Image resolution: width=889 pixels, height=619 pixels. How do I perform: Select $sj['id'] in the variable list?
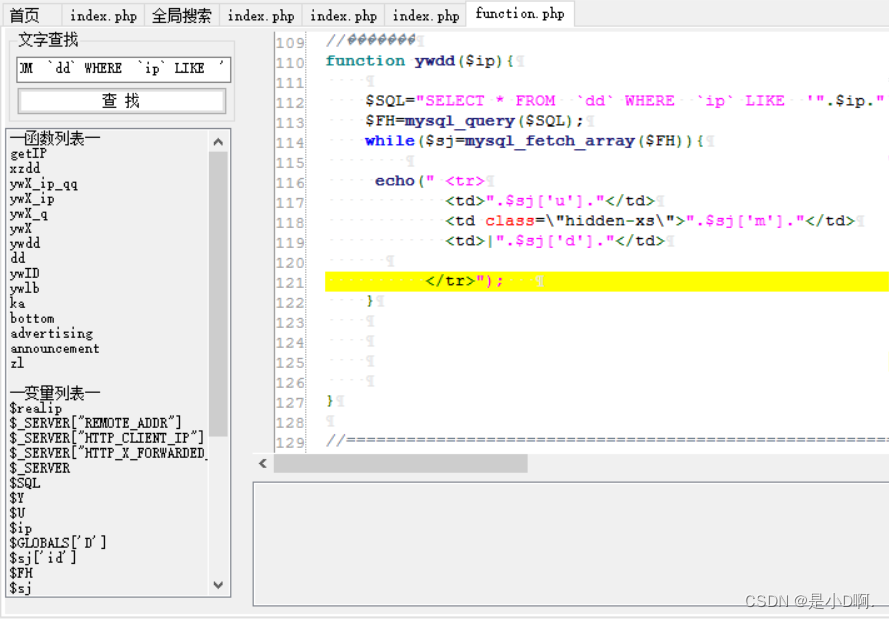tap(43, 558)
